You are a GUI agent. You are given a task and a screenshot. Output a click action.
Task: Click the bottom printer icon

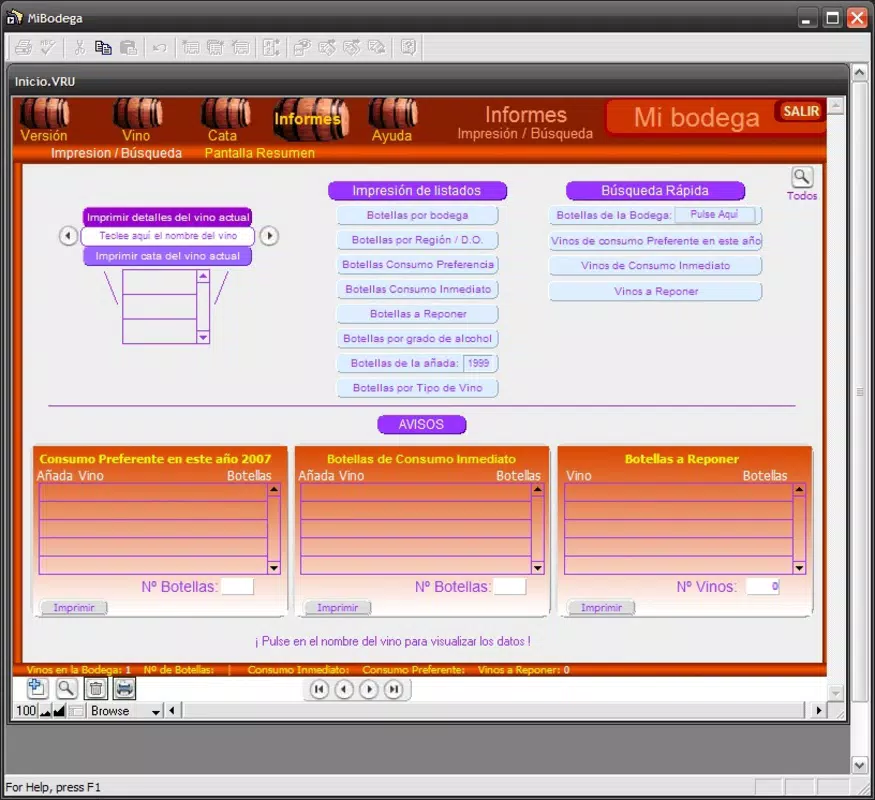click(x=124, y=688)
